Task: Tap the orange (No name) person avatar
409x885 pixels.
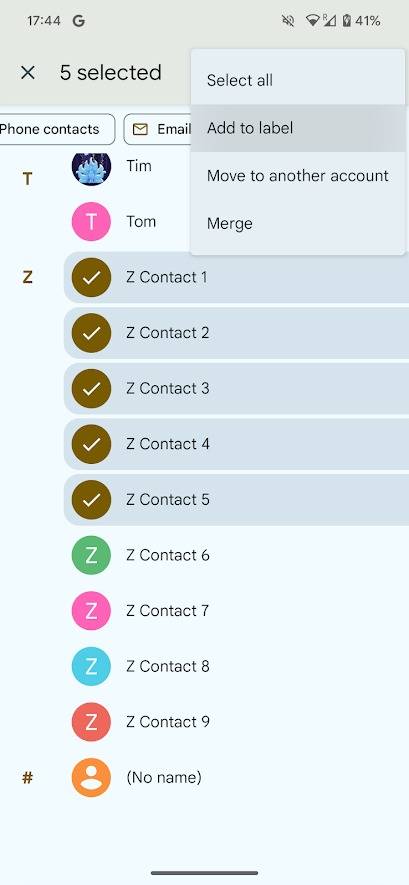Action: pos(91,778)
